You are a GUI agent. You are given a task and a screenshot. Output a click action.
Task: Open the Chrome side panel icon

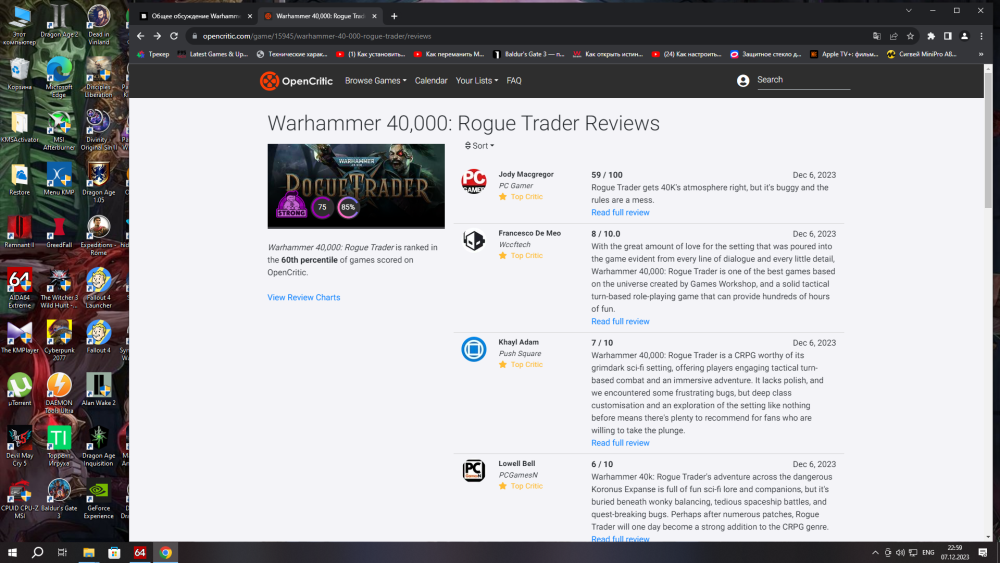[x=948, y=36]
